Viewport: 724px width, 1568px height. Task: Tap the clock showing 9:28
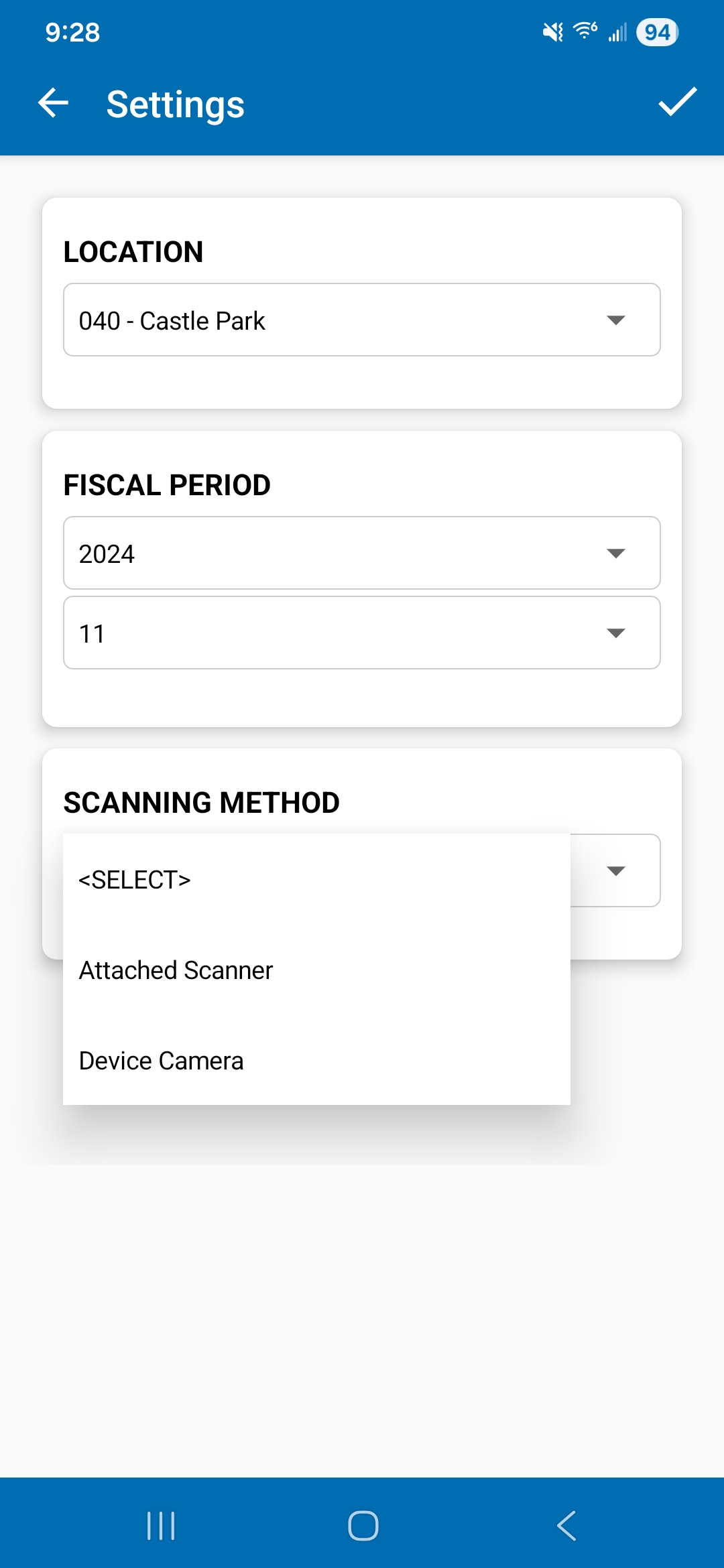click(72, 32)
